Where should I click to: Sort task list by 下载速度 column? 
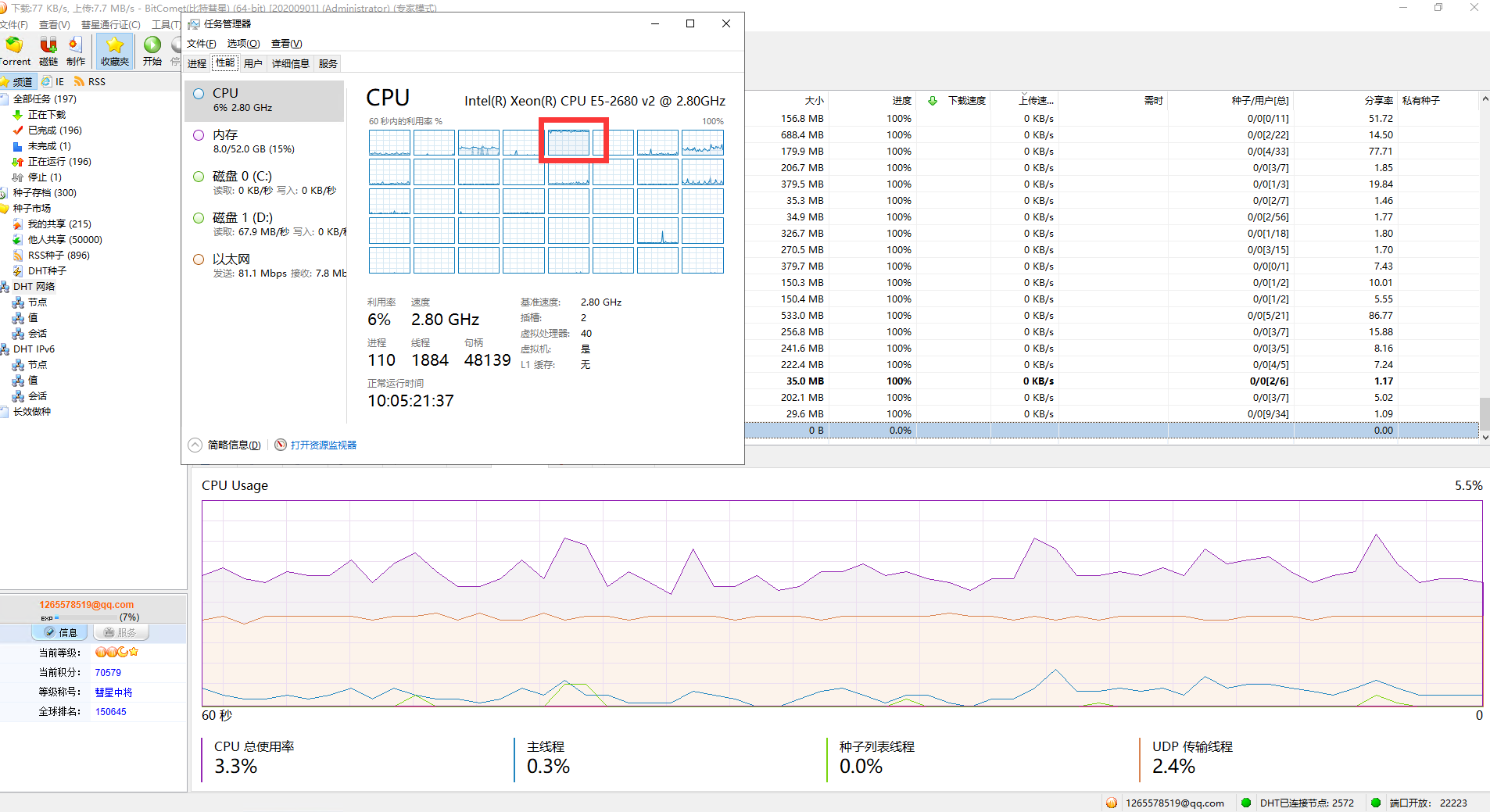pyautogui.click(x=954, y=101)
